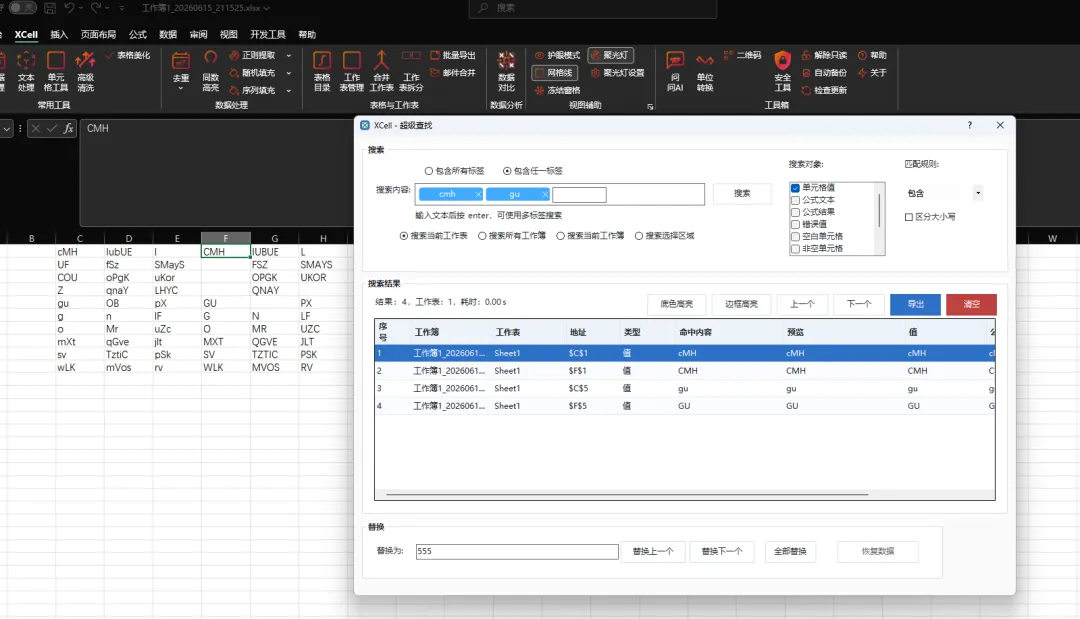Expand the 正则提取 dropdown arrow
Viewport: 1080px width, 619px height.
coord(289,56)
